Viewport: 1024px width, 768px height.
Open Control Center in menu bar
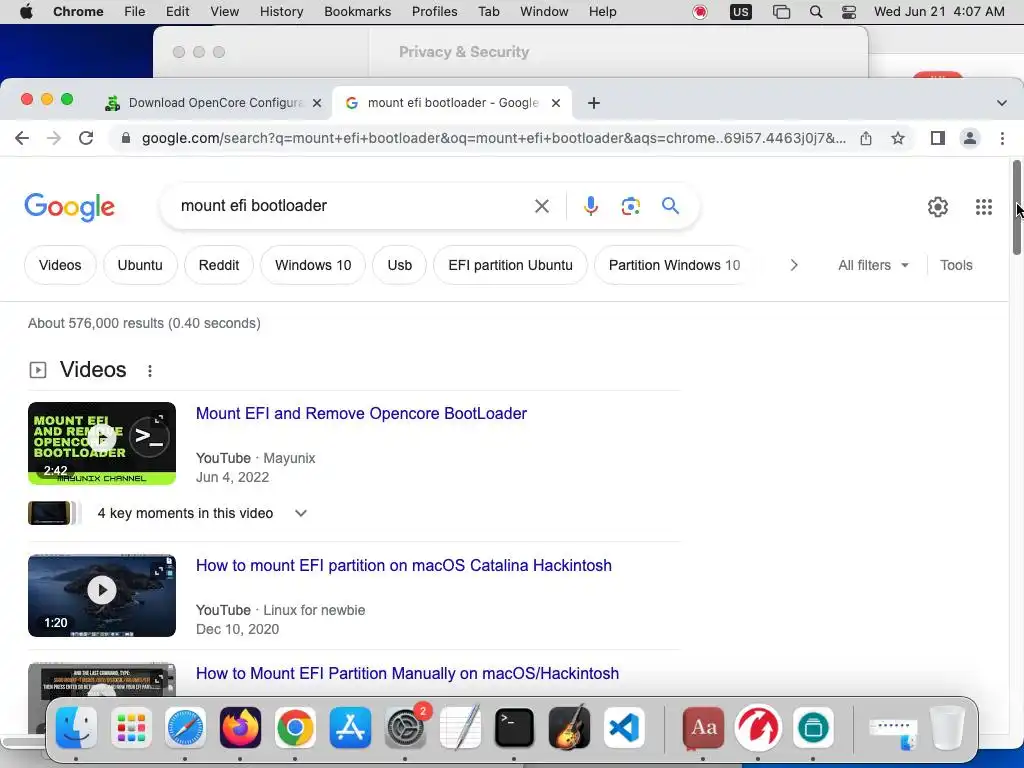coord(848,12)
